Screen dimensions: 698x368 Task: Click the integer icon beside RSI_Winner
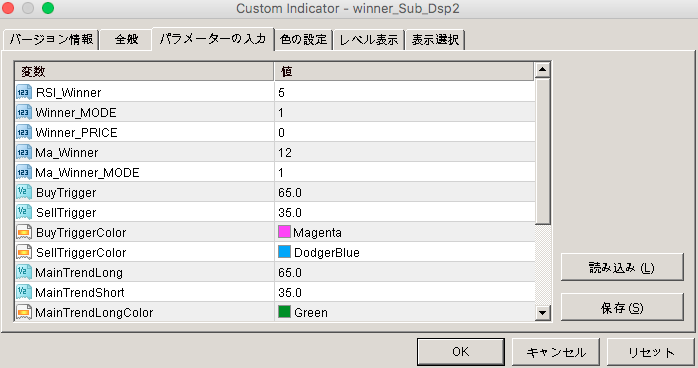coord(24,92)
